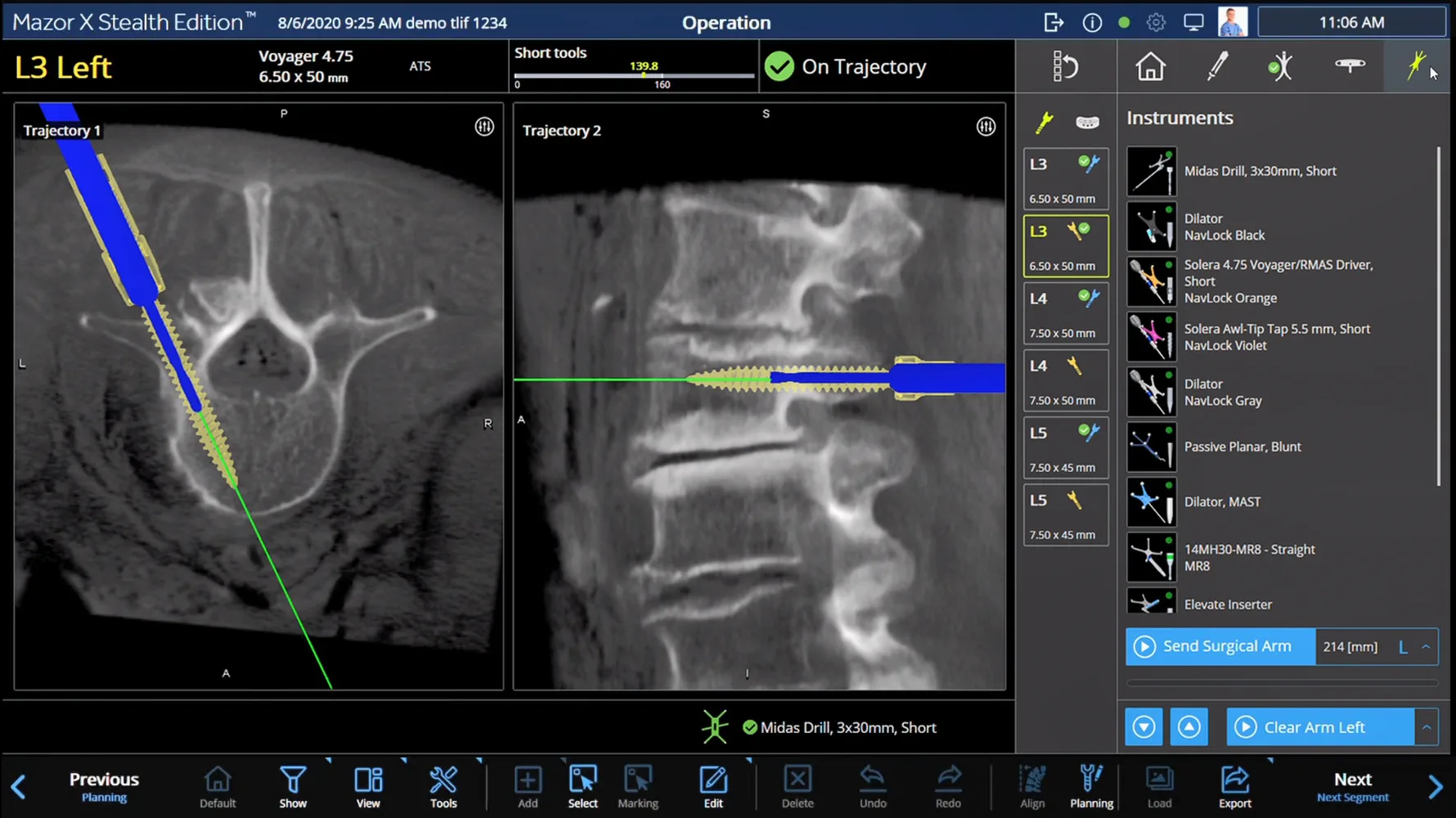
Task: Expand Clear Arm Left options arrow
Action: click(1427, 727)
